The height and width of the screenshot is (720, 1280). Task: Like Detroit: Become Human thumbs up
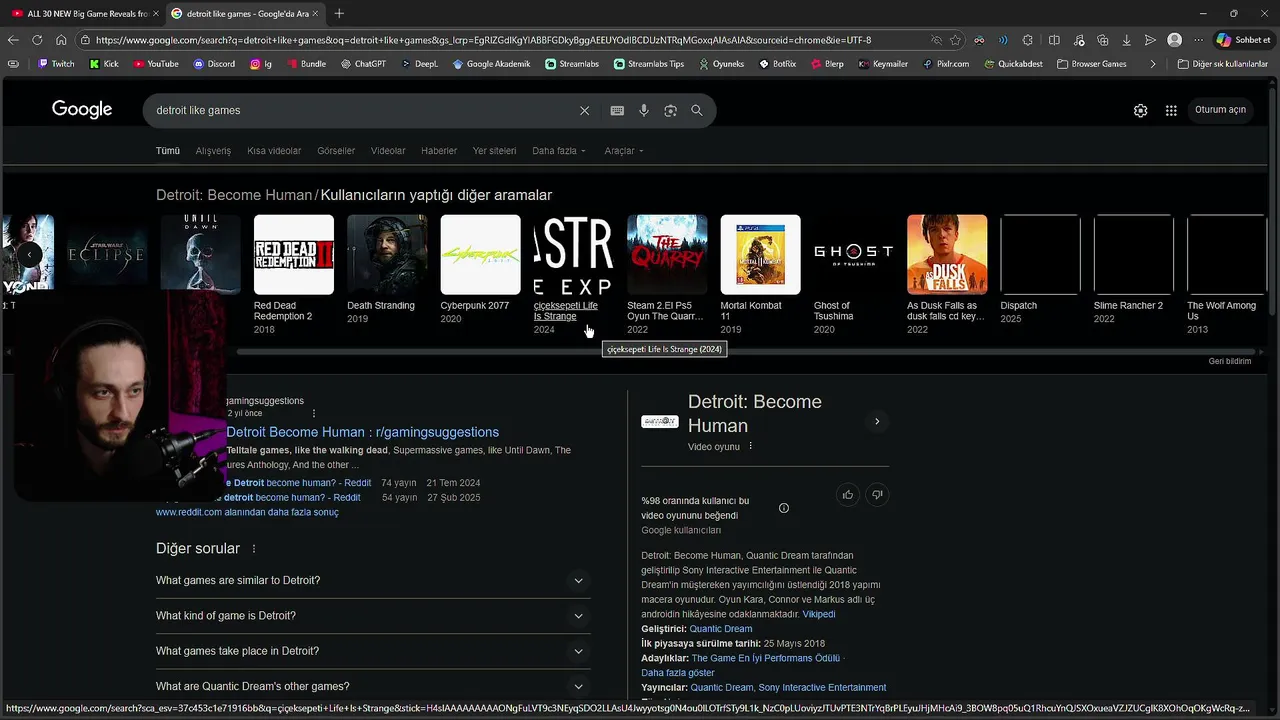point(848,494)
